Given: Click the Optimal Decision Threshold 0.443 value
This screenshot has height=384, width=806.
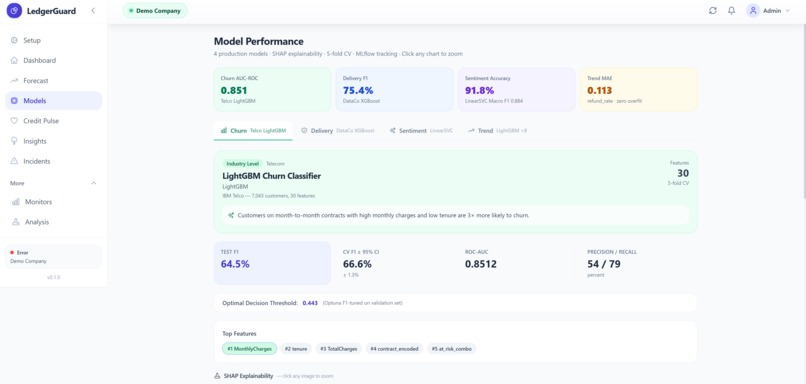Looking at the screenshot, I should point(310,303).
